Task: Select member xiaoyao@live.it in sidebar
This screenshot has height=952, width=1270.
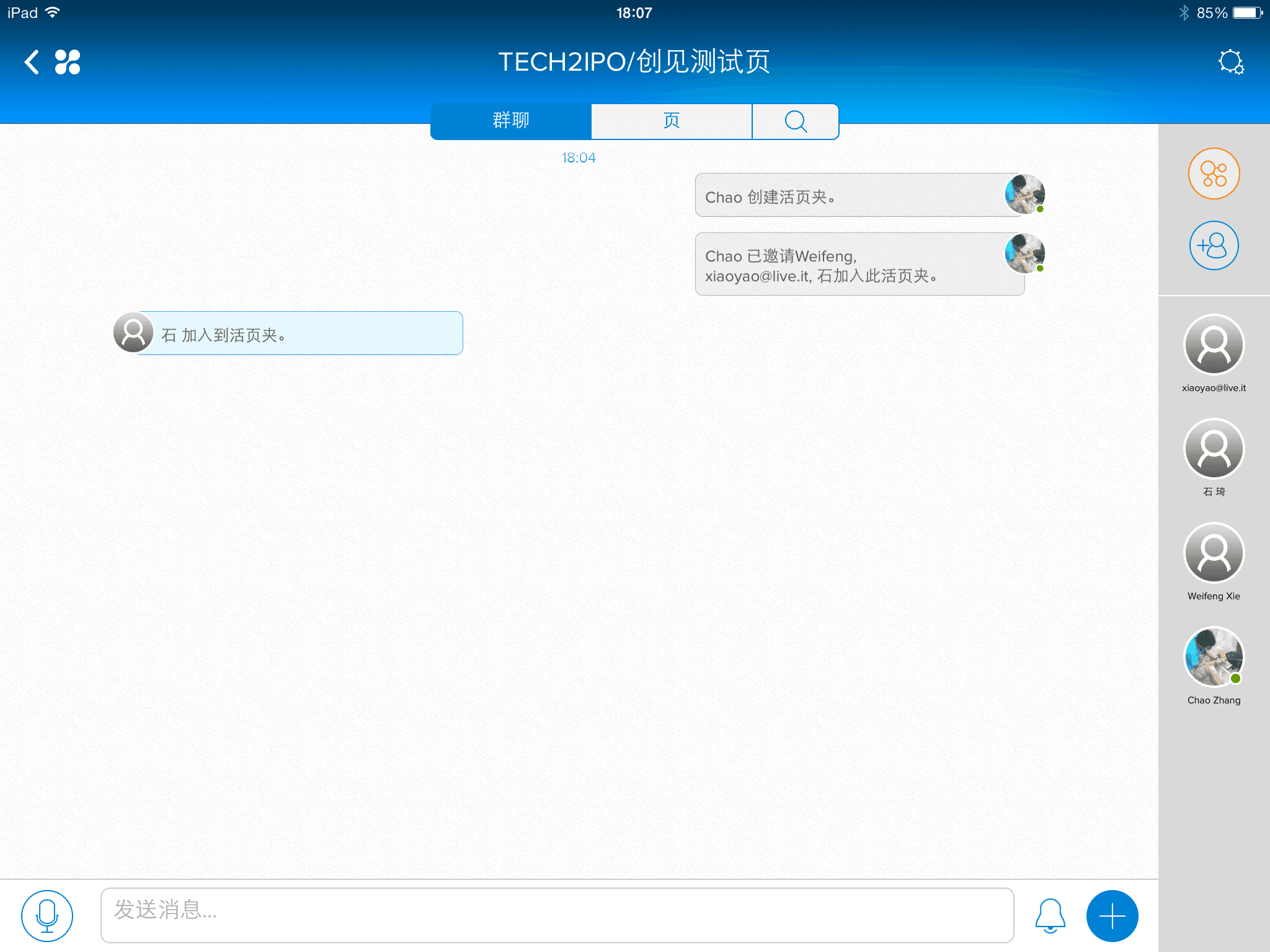Action: click(1214, 345)
